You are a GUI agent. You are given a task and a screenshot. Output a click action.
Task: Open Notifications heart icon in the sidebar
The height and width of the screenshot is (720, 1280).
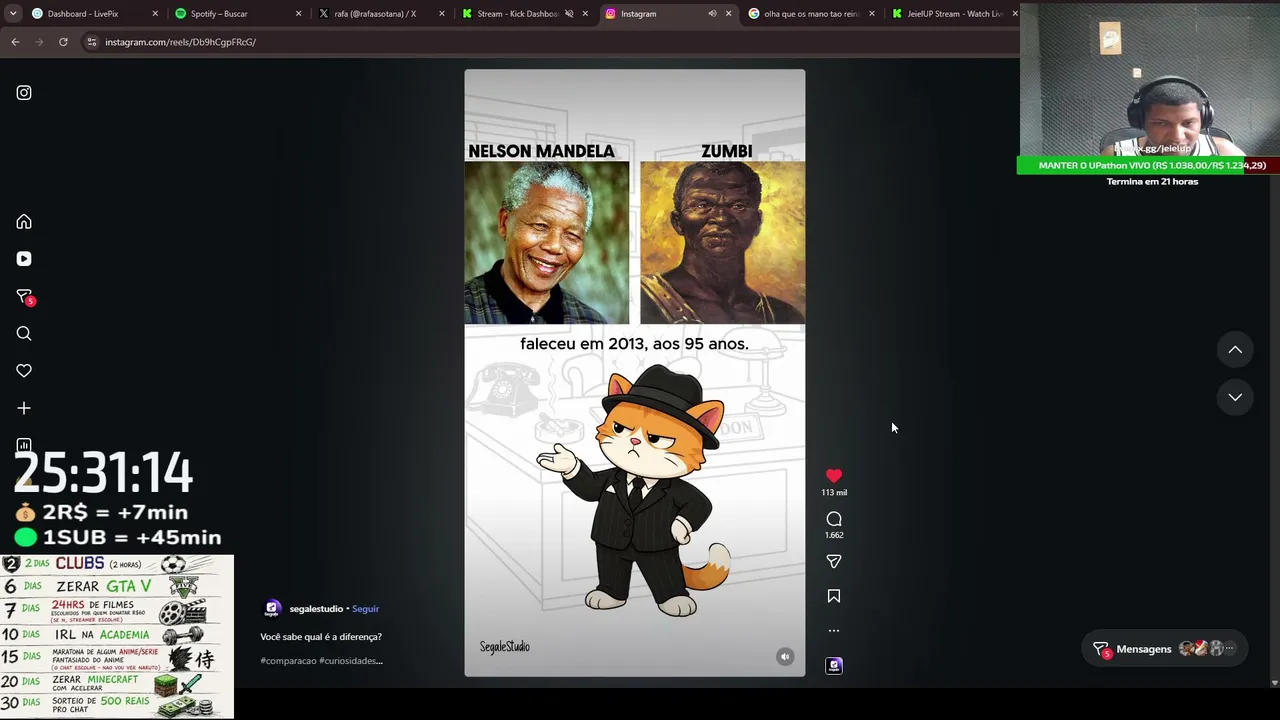click(x=24, y=371)
